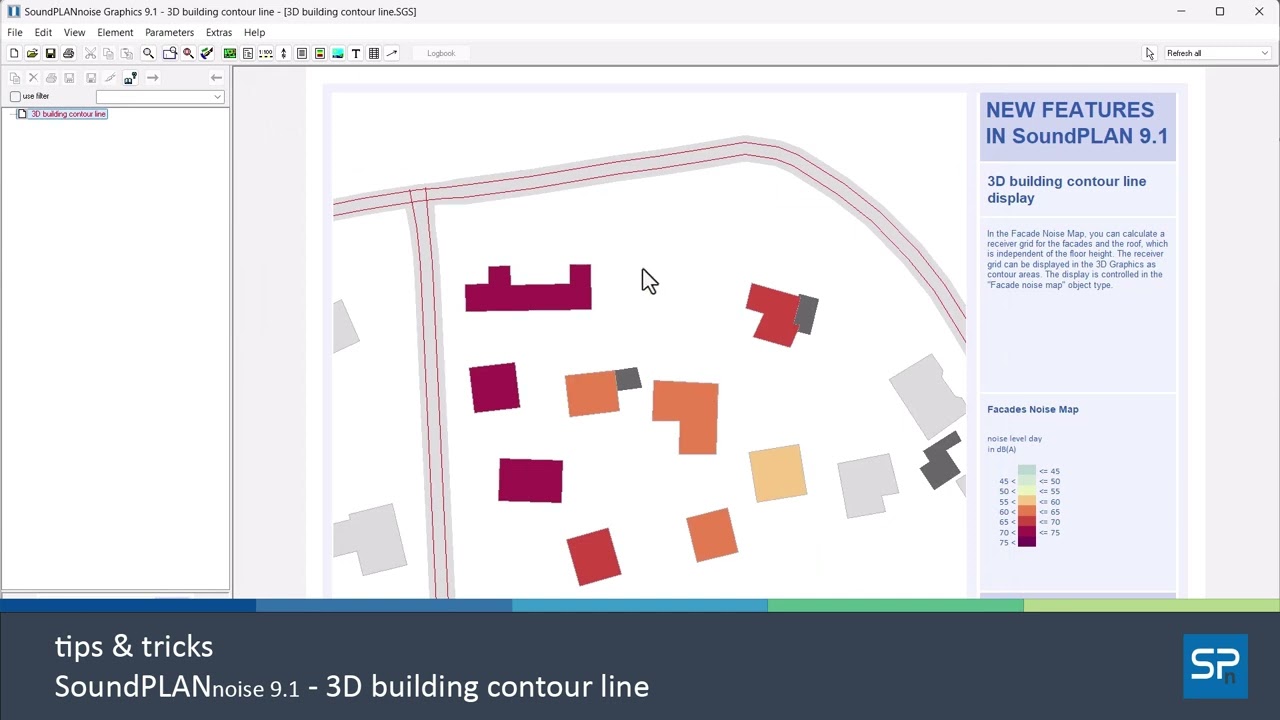Open the 'Refresh all' dropdown
This screenshot has width=1280, height=720.
(1264, 53)
